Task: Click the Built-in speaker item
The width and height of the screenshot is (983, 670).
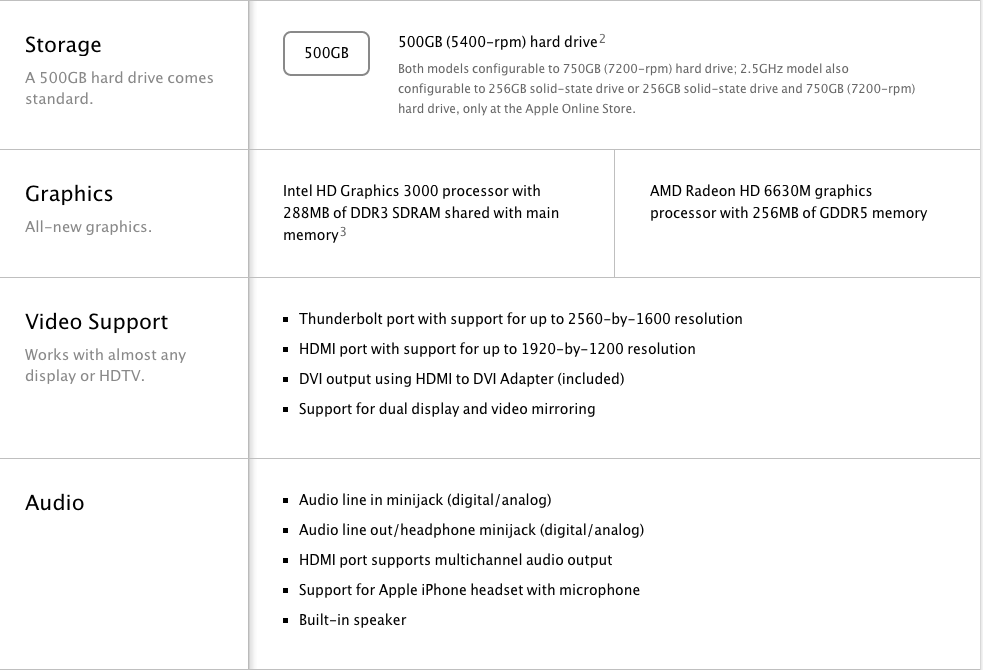Action: pos(352,620)
